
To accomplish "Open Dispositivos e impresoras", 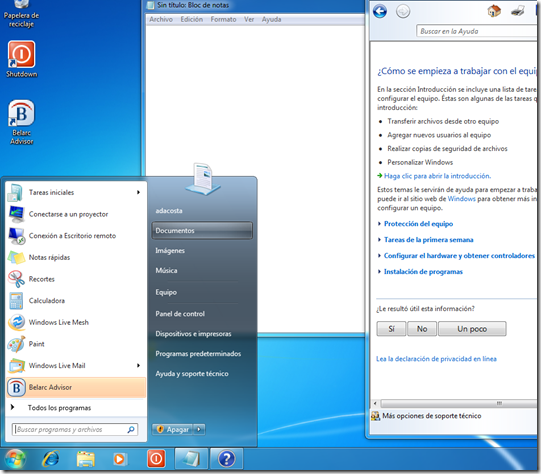I will point(193,334).
